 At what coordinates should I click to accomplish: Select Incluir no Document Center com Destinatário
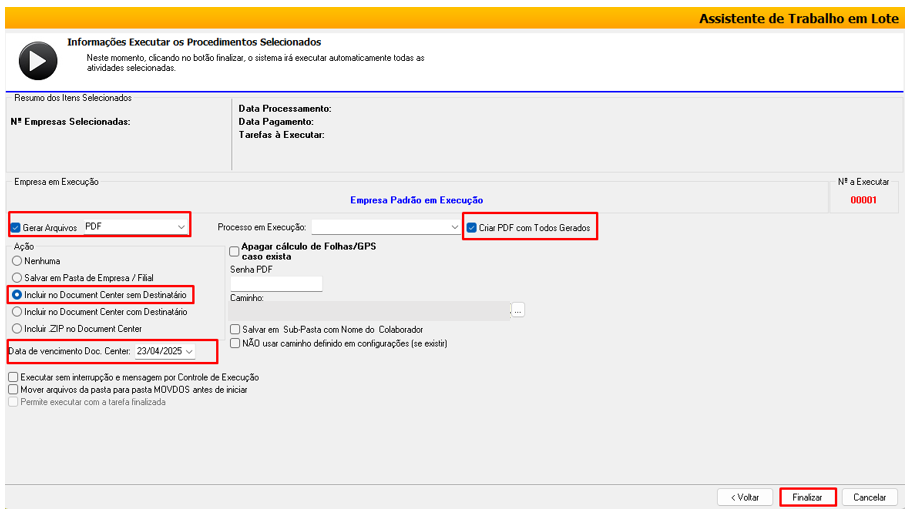16,312
